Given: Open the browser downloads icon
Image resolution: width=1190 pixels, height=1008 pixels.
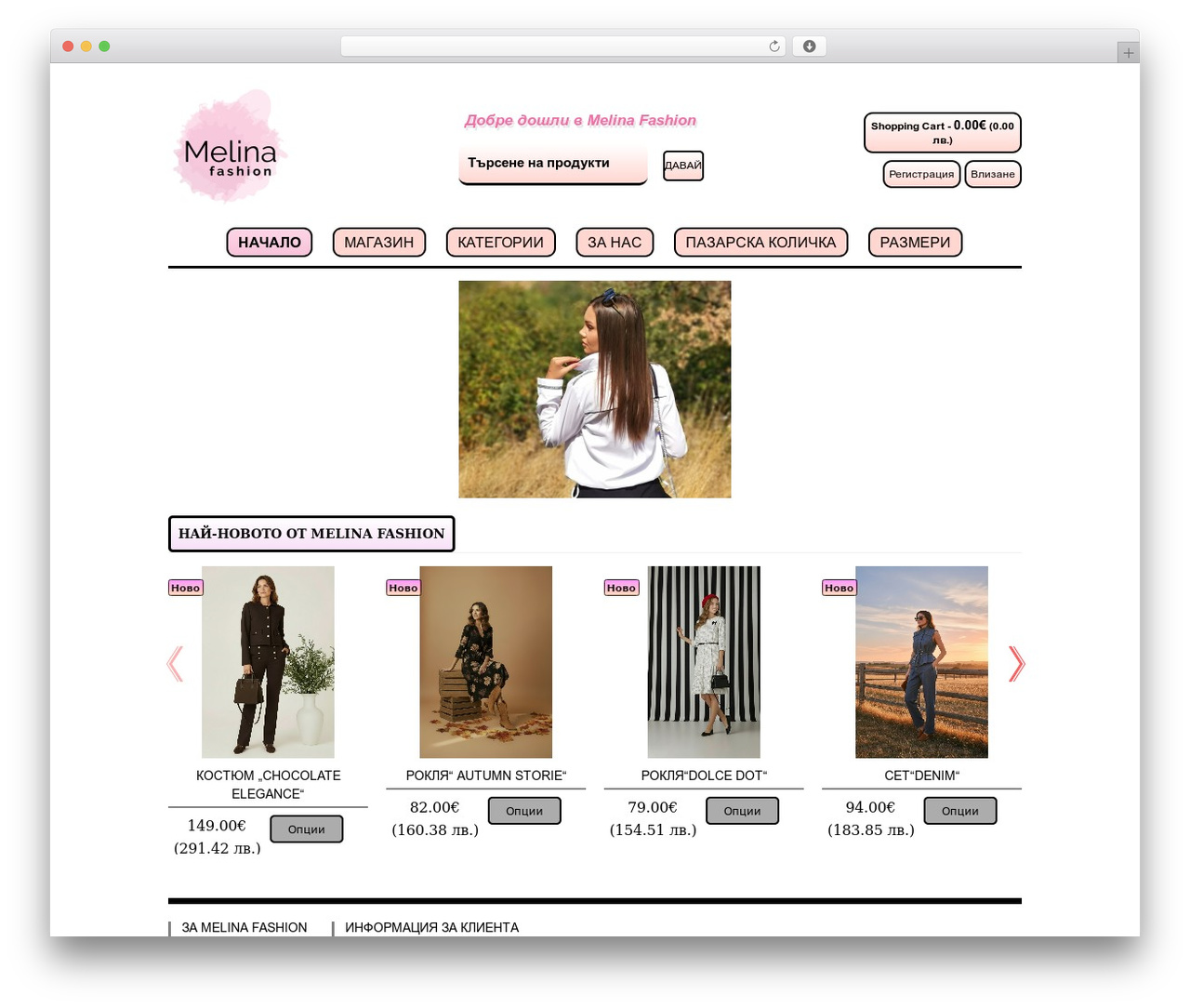Looking at the screenshot, I should pos(809,46).
